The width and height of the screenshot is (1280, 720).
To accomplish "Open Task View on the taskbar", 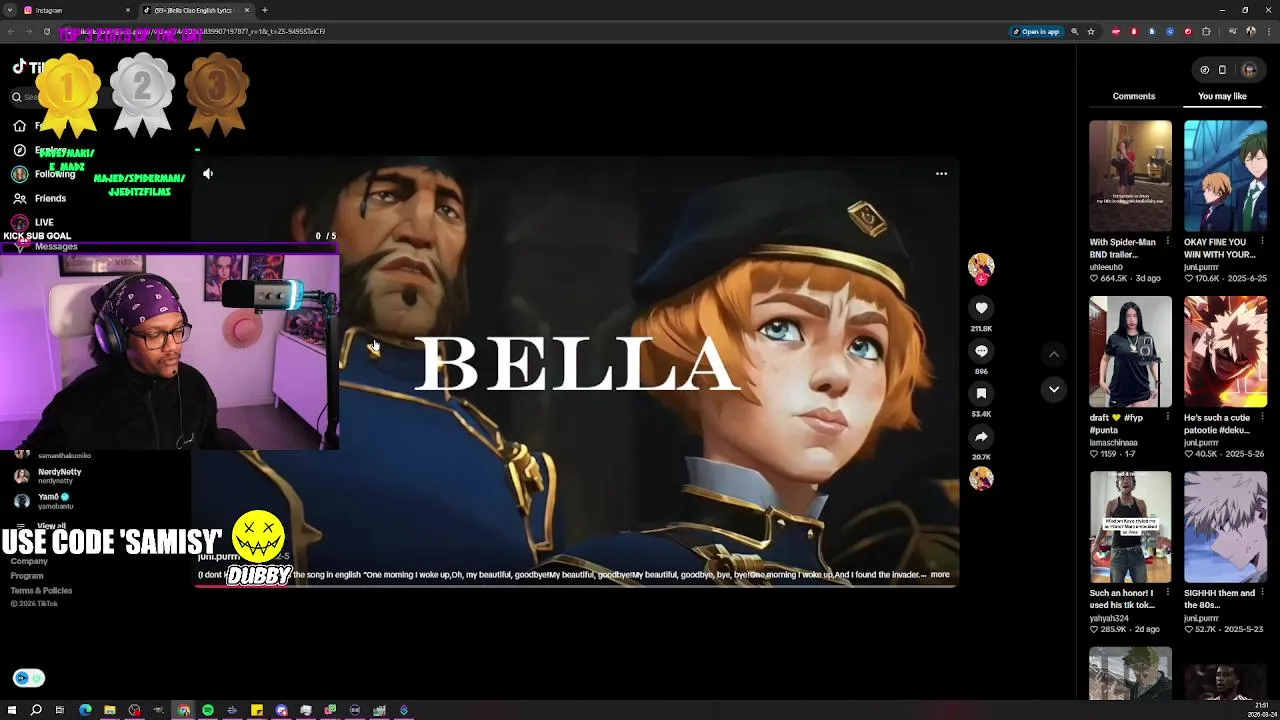I will point(60,710).
